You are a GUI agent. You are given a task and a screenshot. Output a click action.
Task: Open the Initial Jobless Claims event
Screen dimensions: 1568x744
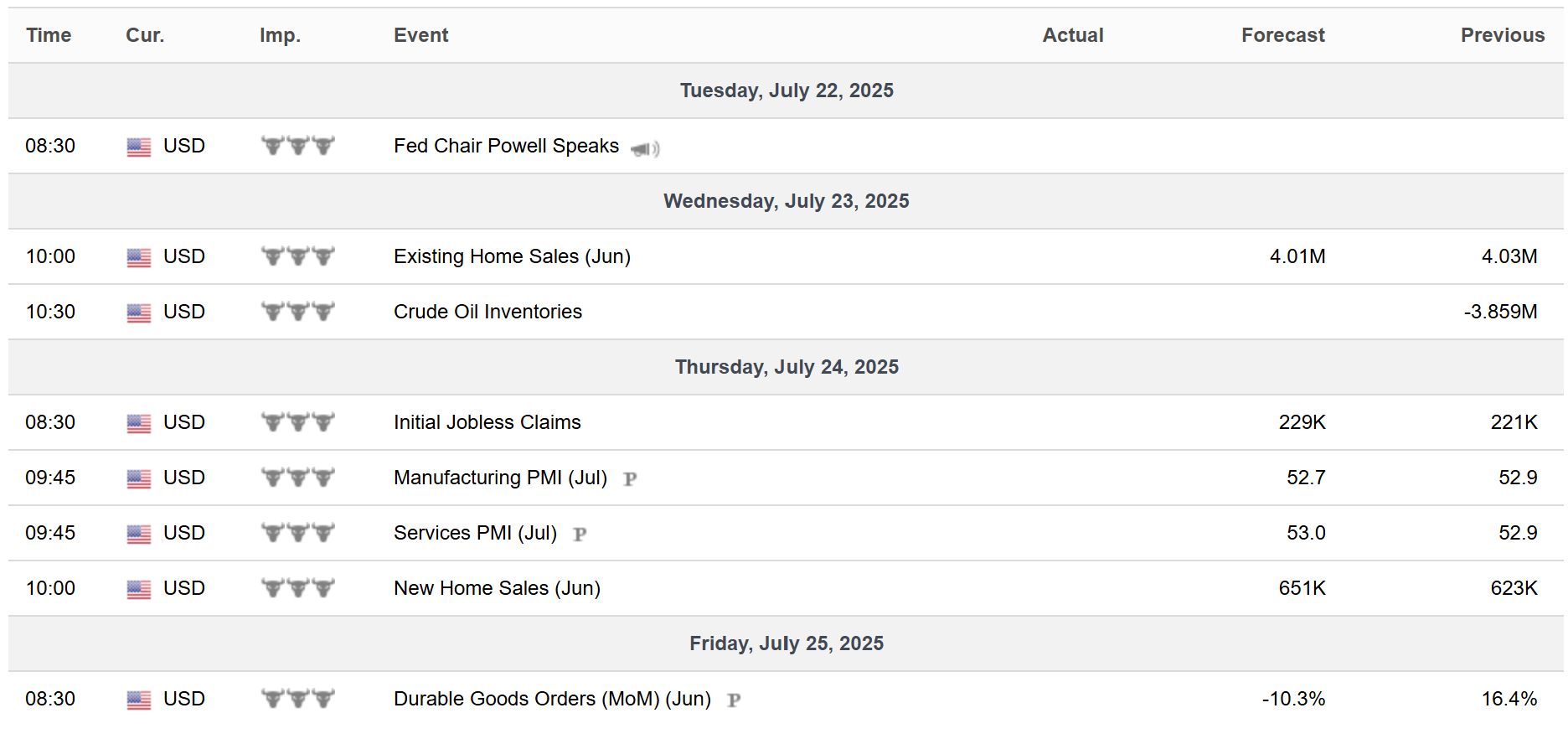point(487,422)
